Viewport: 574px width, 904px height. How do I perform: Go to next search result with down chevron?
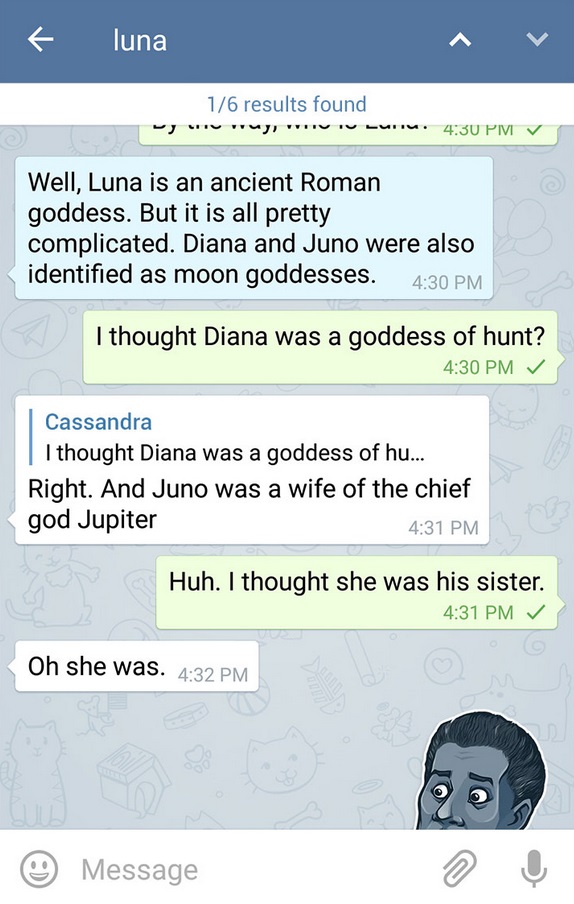[537, 39]
